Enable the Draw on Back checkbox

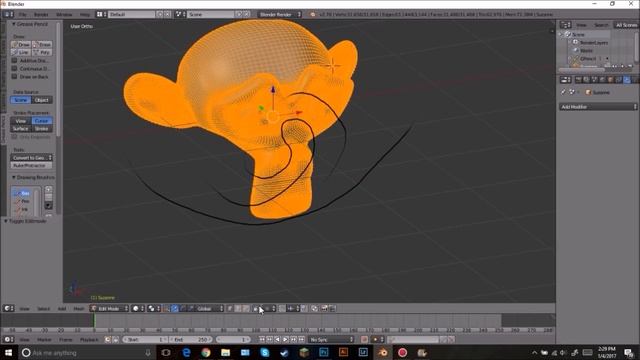14,77
